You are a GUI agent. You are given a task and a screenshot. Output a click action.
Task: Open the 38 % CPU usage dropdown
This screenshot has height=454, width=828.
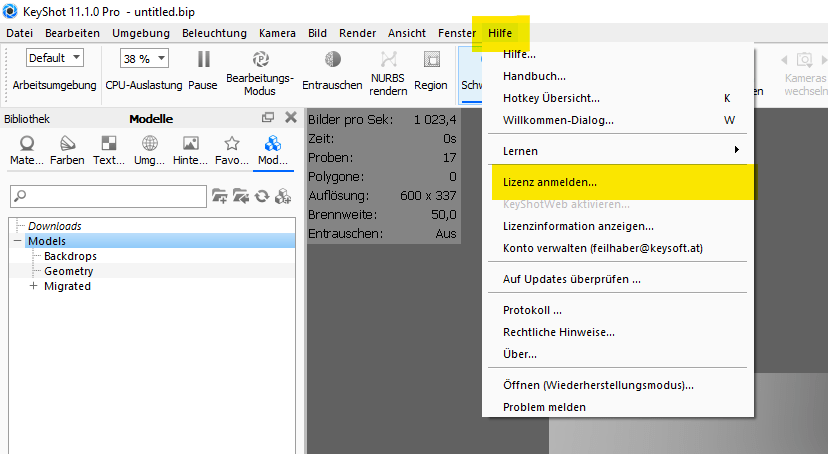point(144,59)
